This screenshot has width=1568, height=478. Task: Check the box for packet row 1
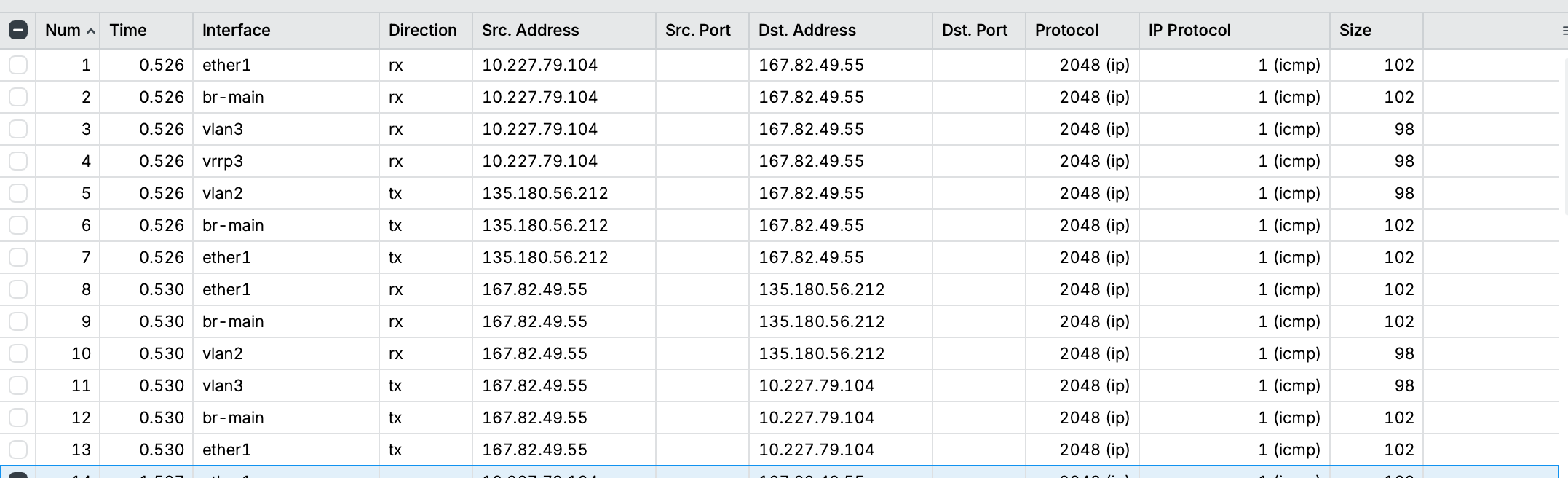pyautogui.click(x=18, y=65)
